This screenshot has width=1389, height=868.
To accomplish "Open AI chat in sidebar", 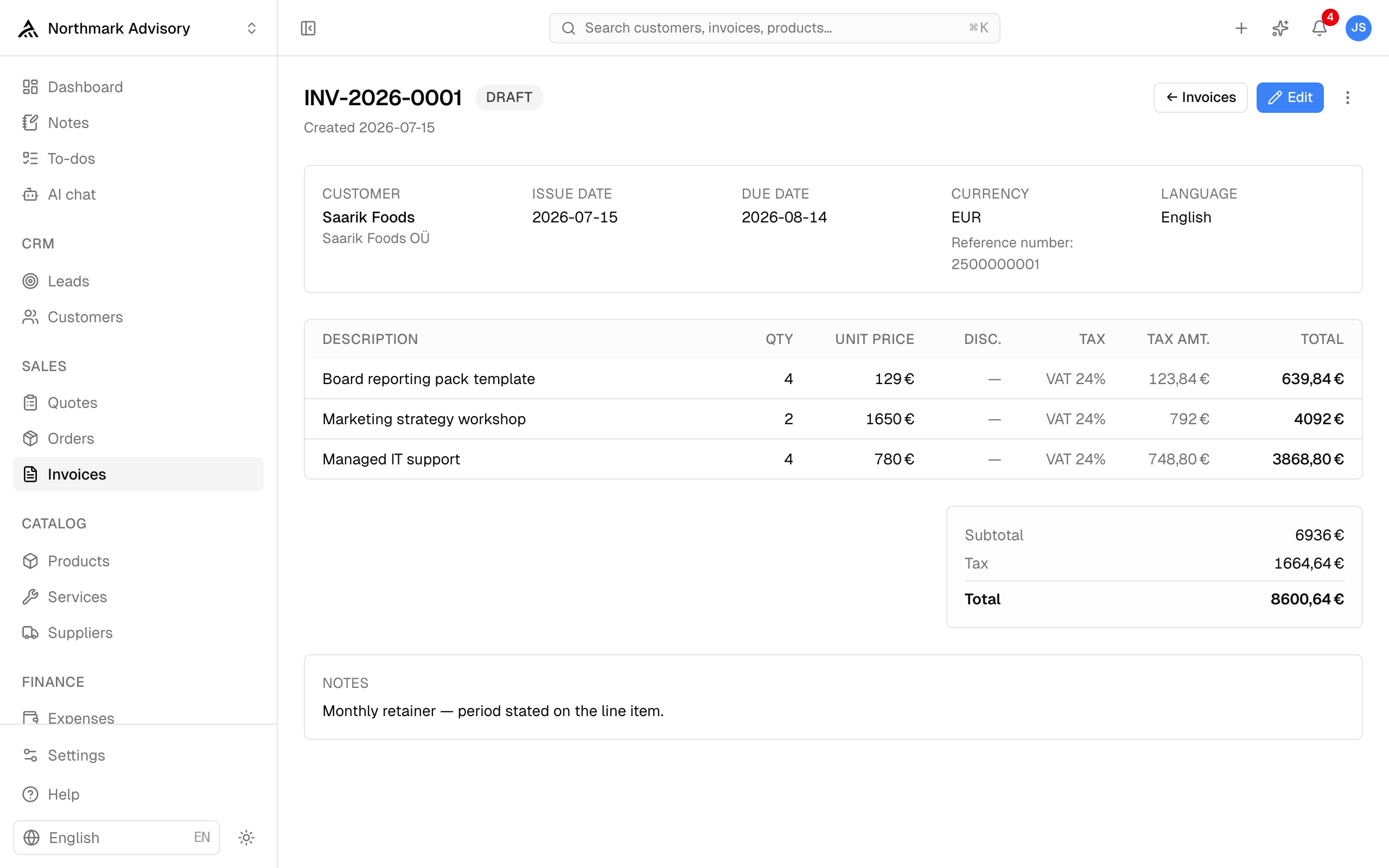I will pos(138,195).
